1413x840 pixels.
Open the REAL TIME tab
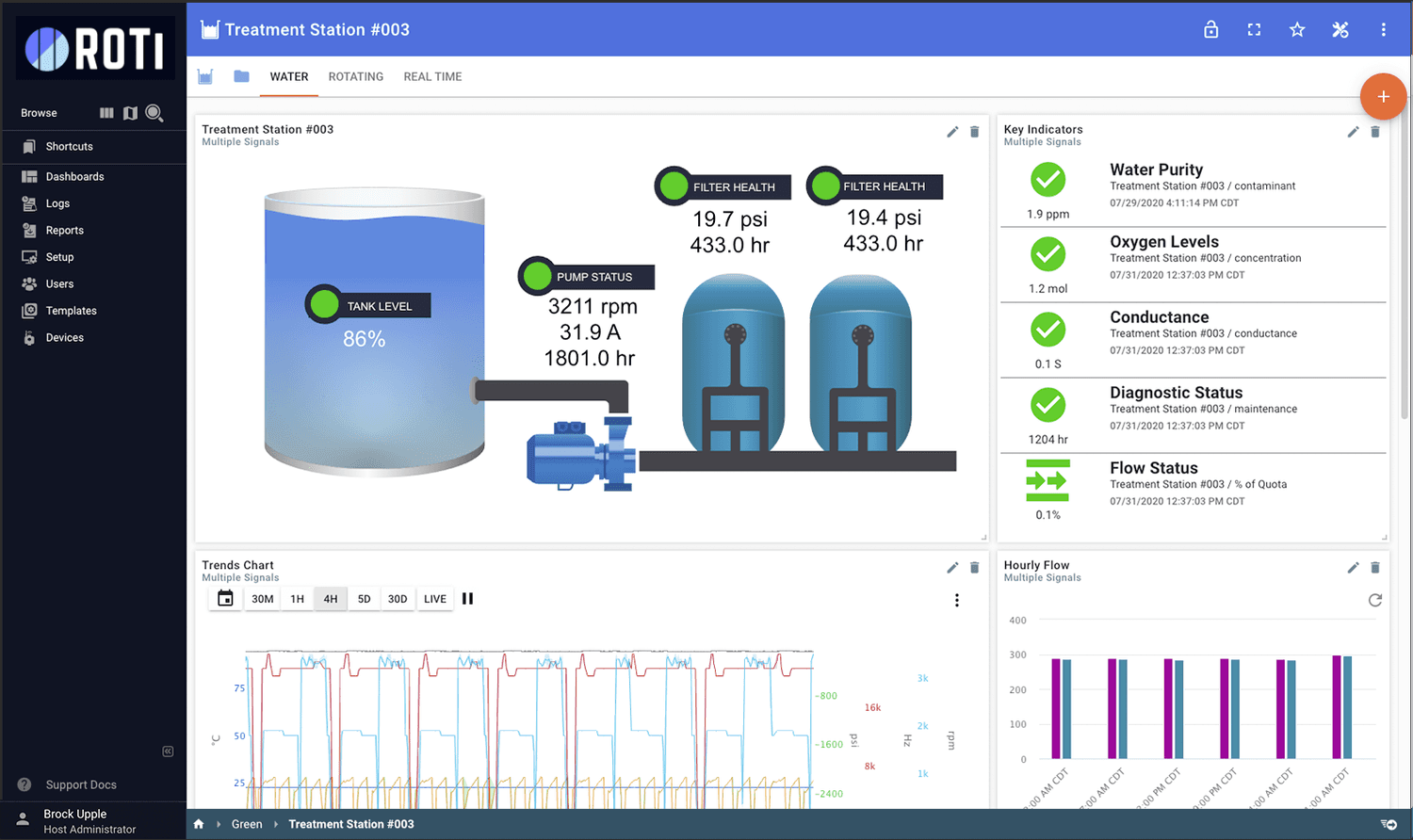click(x=432, y=76)
